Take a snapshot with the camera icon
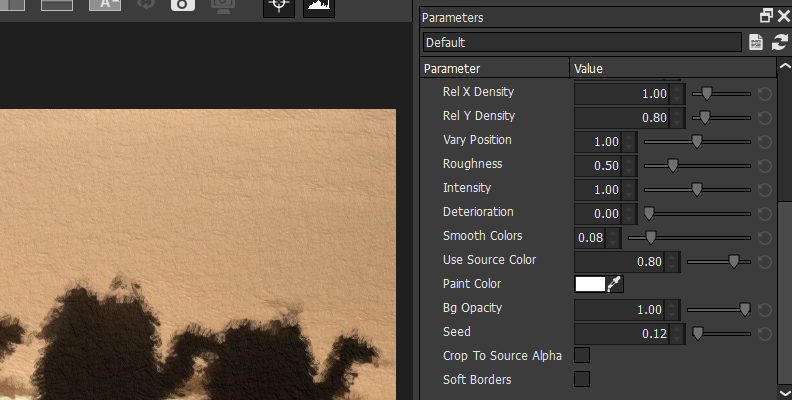Screen dimensions: 792x400 [183, 5]
